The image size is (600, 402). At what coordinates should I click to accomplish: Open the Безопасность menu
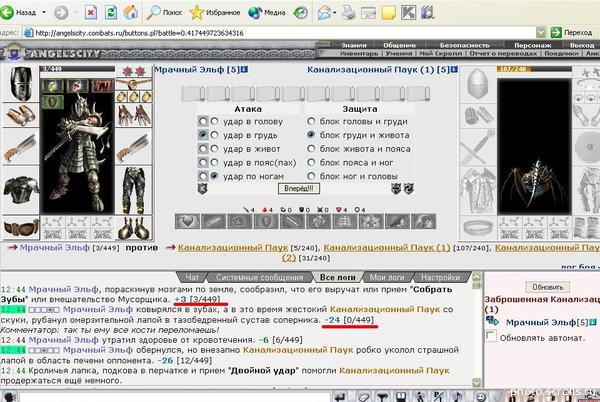[464, 45]
